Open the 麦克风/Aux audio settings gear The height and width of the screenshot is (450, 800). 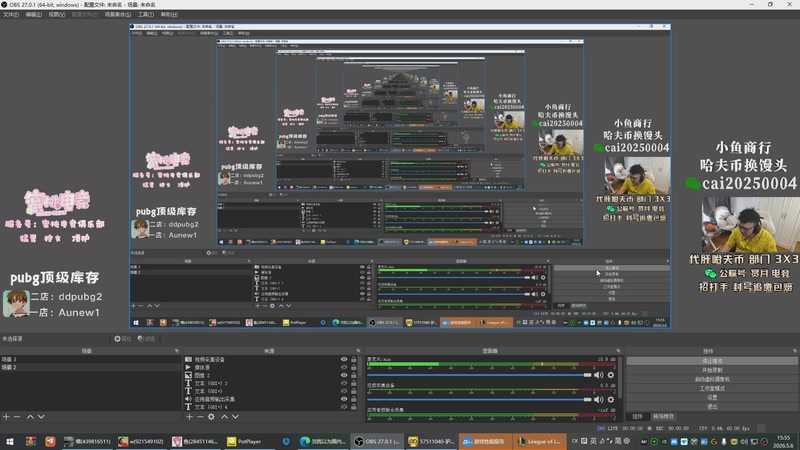611,375
